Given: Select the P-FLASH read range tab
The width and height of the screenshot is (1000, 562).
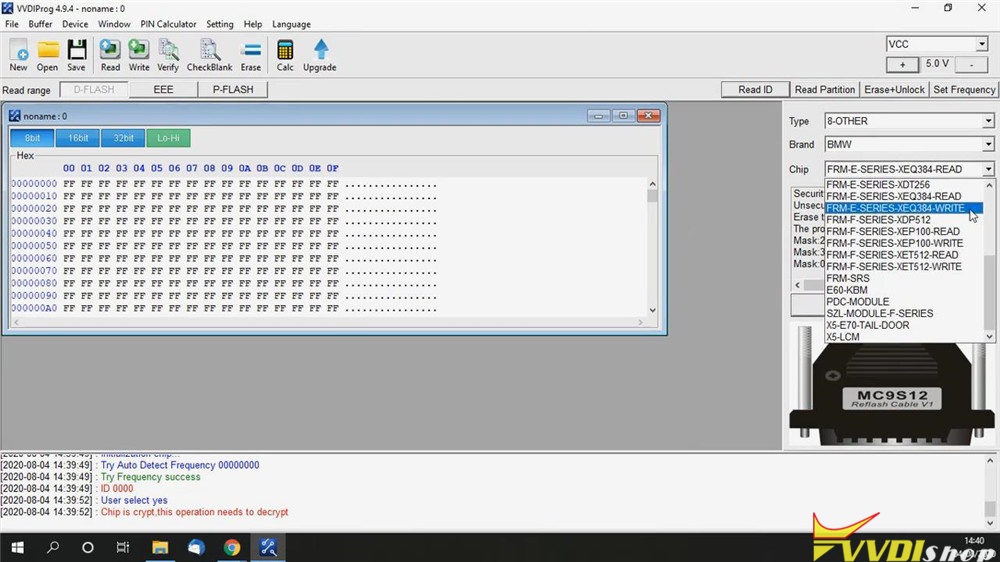Looking at the screenshot, I should (233, 90).
